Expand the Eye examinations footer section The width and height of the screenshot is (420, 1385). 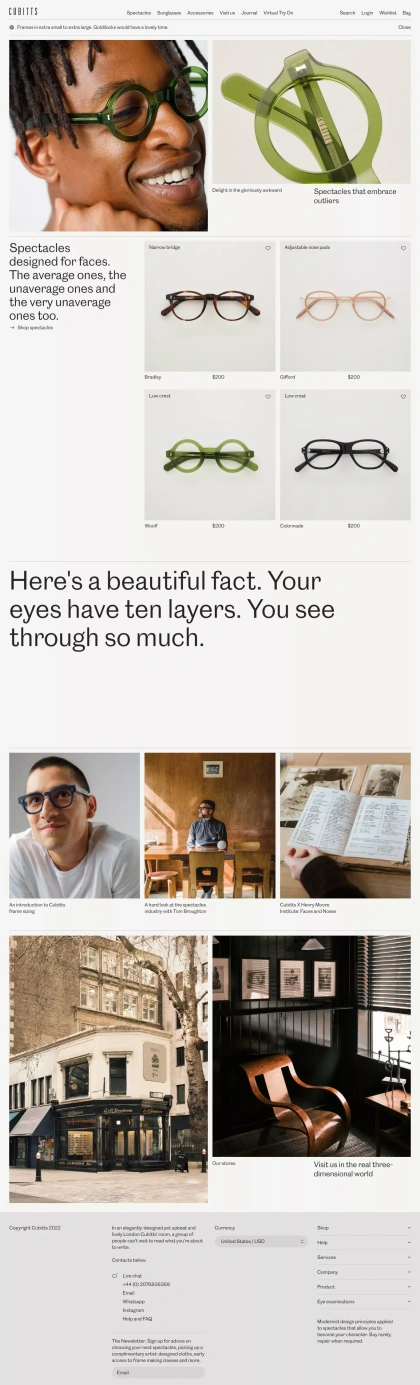pos(363,1301)
